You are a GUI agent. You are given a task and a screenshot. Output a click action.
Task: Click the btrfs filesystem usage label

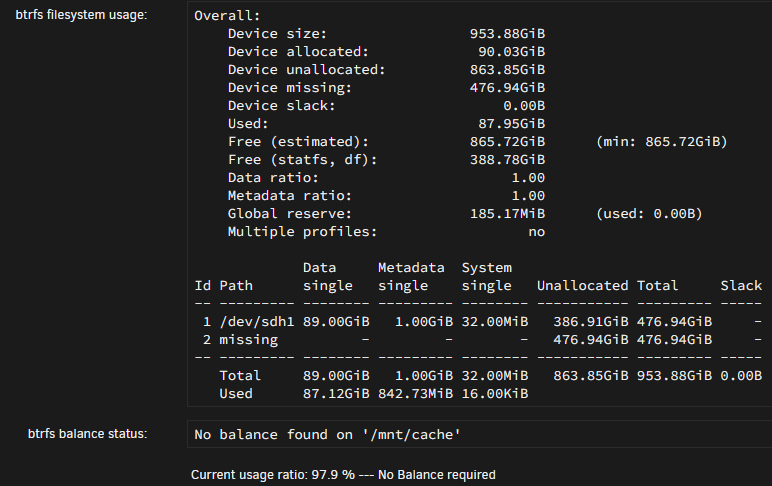click(81, 15)
